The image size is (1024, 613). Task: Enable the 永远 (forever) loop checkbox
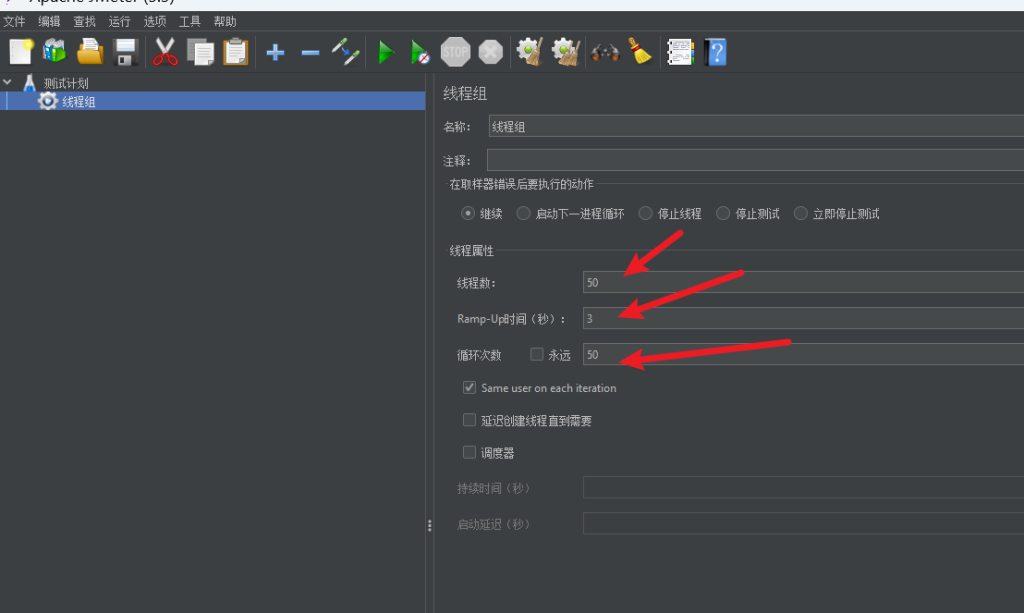[537, 354]
